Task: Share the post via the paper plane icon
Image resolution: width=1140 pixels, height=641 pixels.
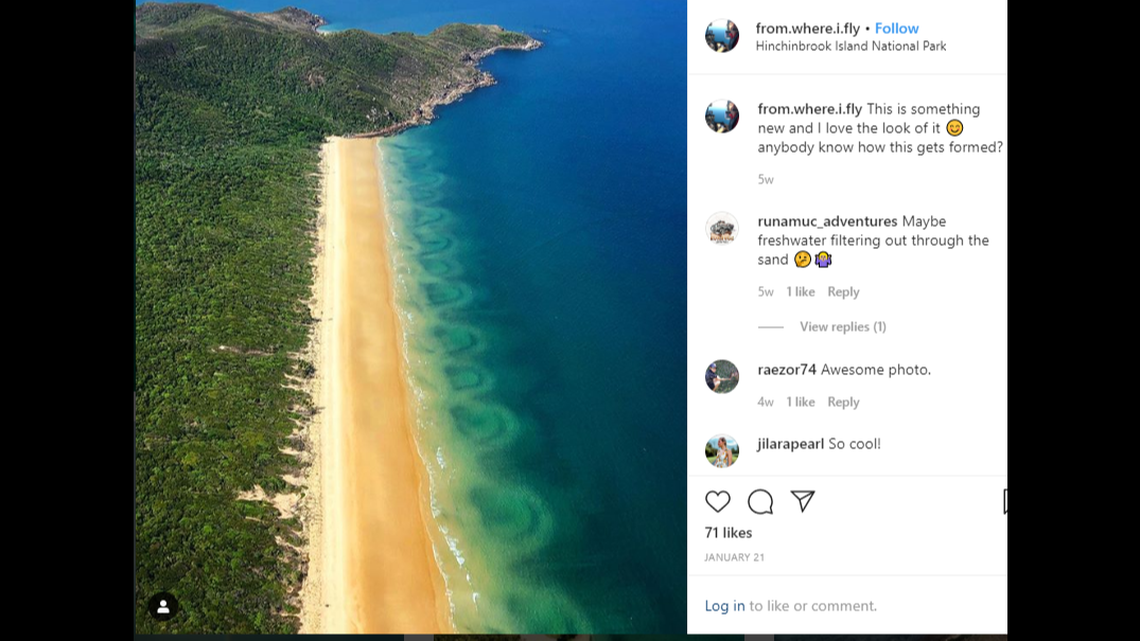Action: tap(803, 501)
